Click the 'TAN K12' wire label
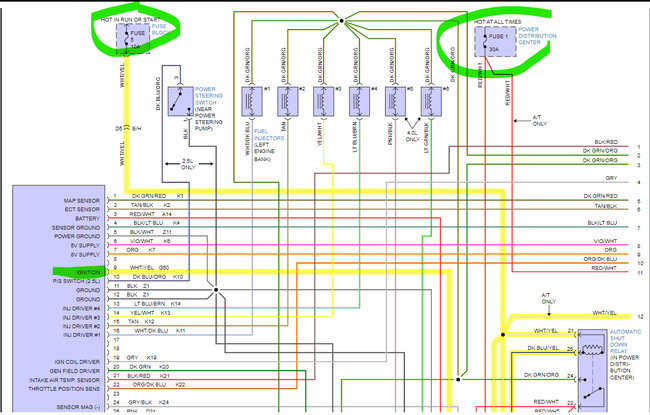The width and height of the screenshot is (650, 415). tap(141, 321)
